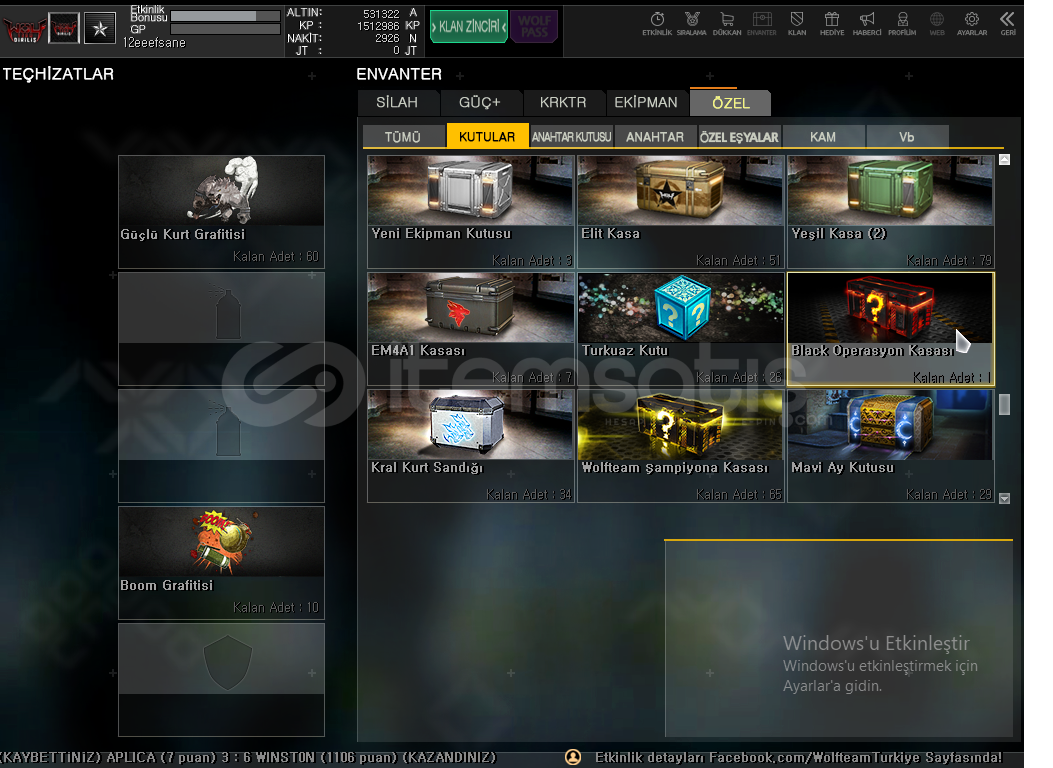
Task: Switch to the EKİPMAN tab
Action: click(x=646, y=103)
